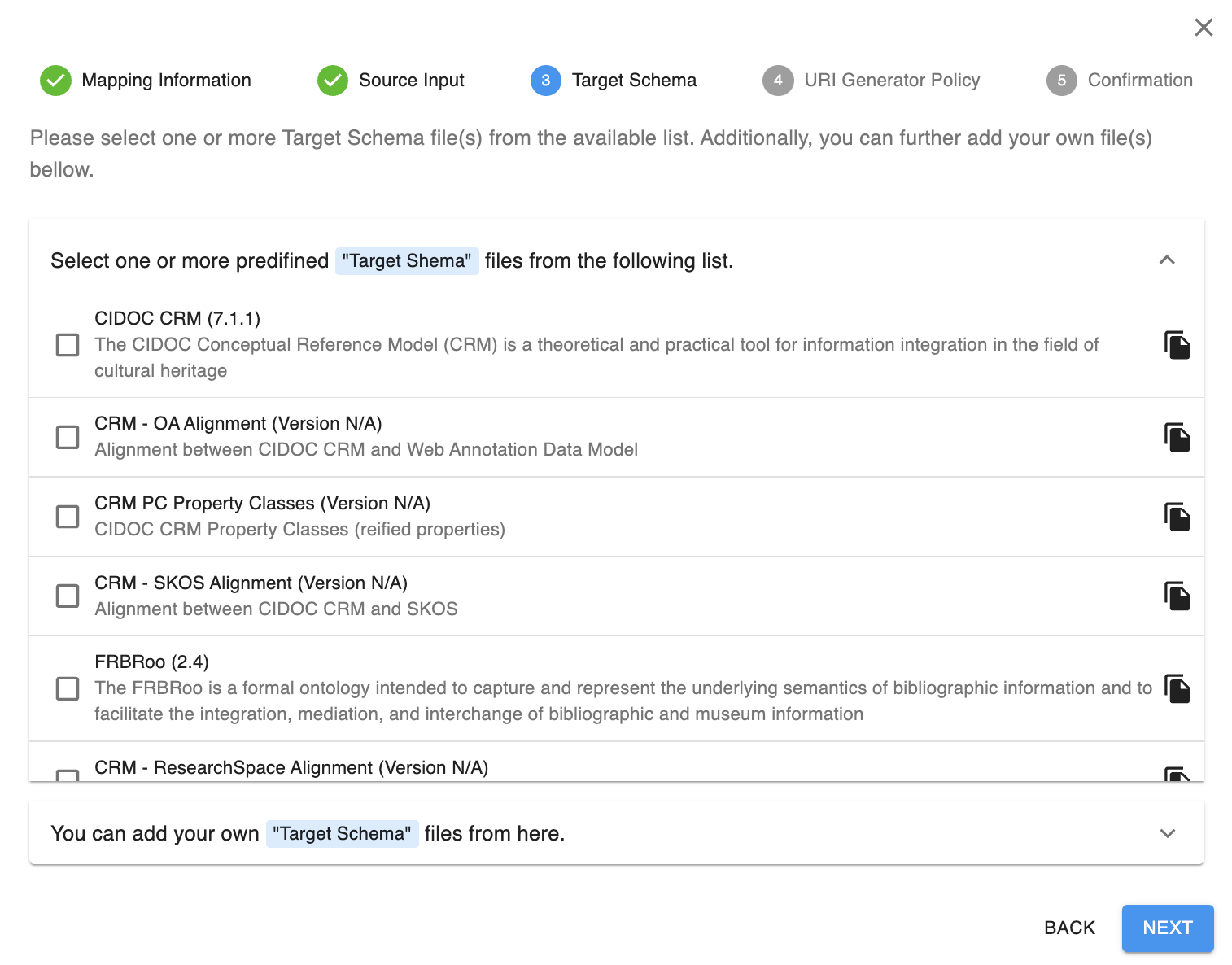The width and height of the screenshot is (1232, 965).
Task: Toggle the FRBRoo (2.4) checkbox
Action: pos(68,688)
